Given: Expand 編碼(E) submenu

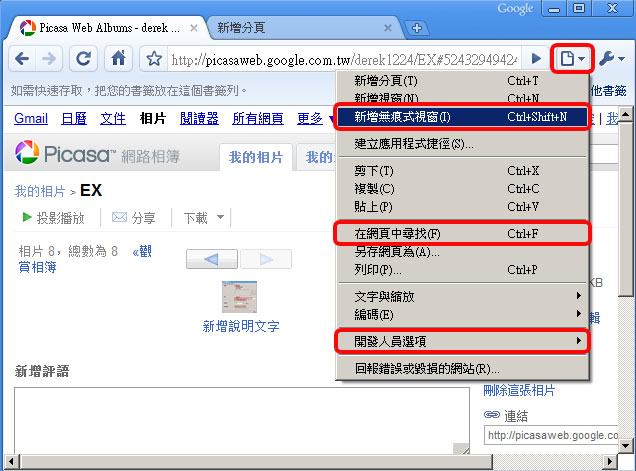Looking at the screenshot, I should click(x=462, y=315).
